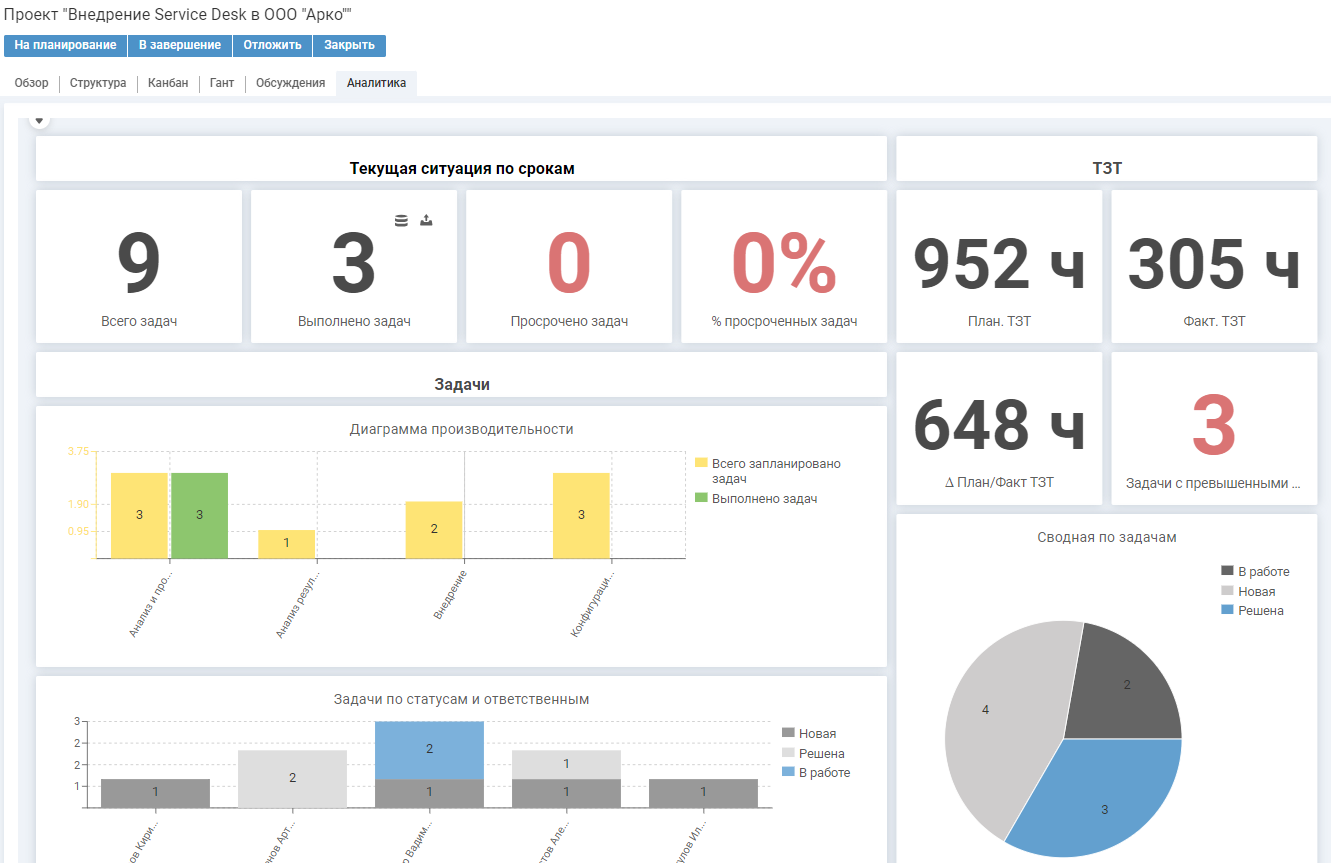The height and width of the screenshot is (863, 1331).
Task: Switch to the Структура tab
Action: tap(98, 83)
